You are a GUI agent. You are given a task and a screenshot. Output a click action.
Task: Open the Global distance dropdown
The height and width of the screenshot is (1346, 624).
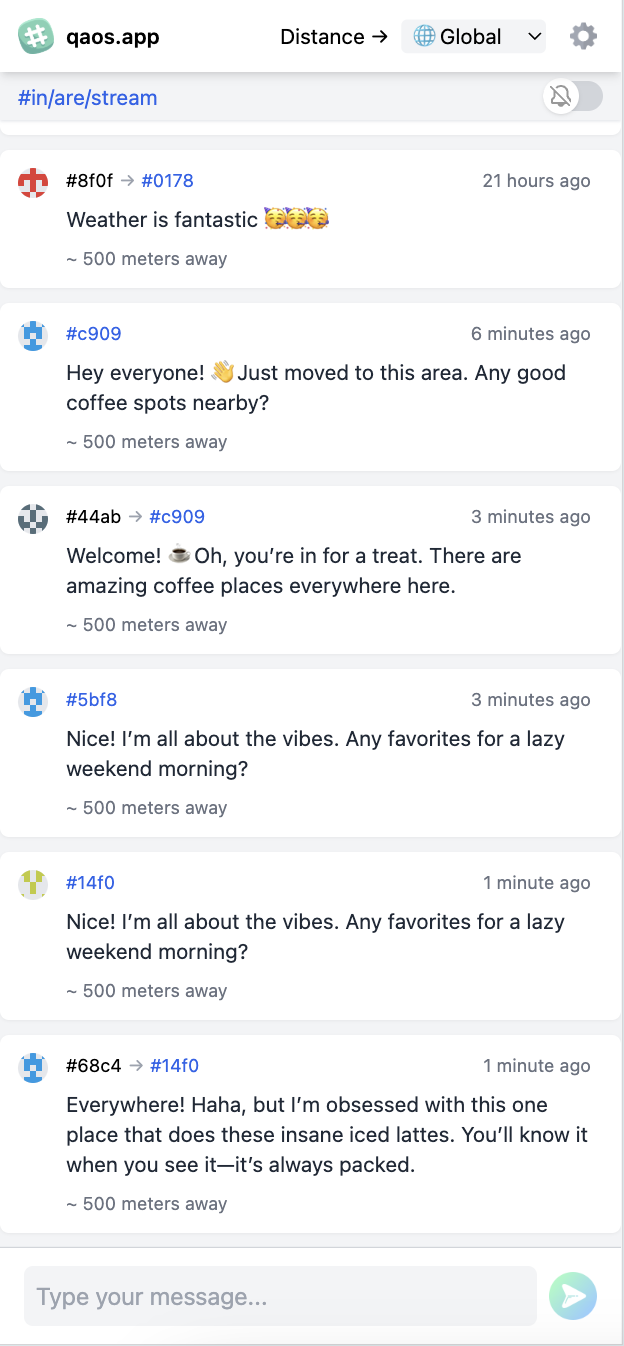pyautogui.click(x=474, y=37)
